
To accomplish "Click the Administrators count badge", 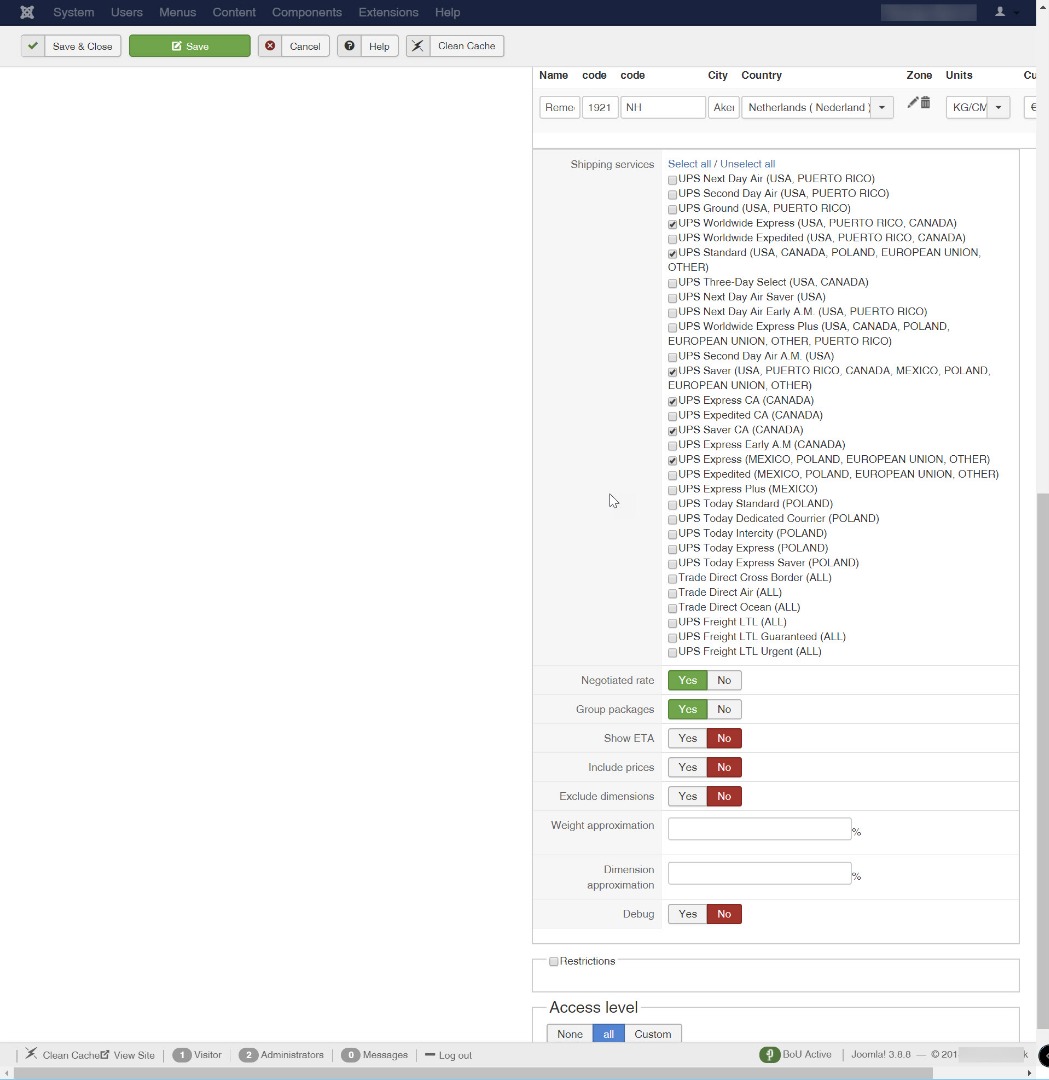I will [x=248, y=1055].
